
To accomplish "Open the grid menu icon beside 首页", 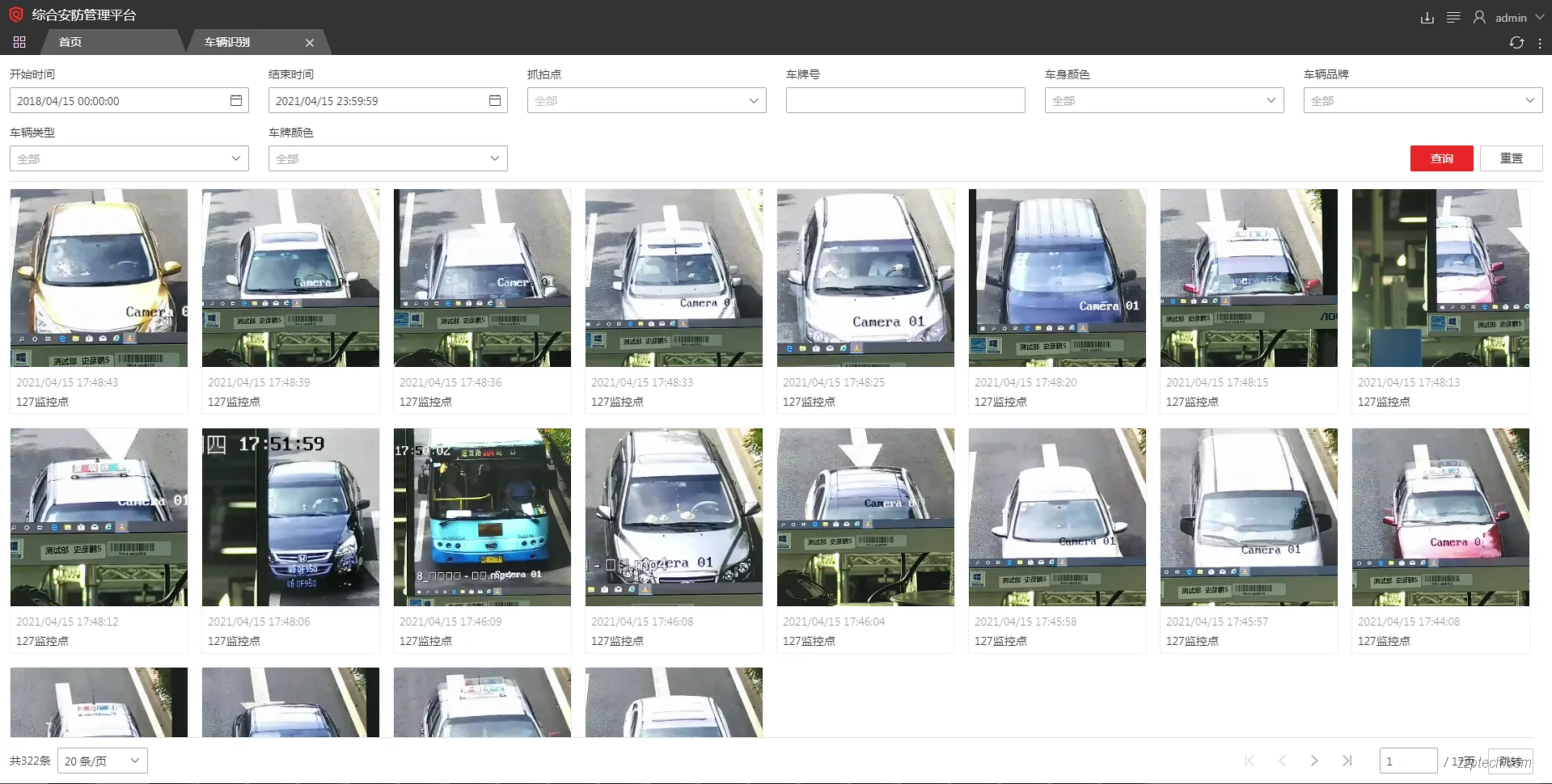I will (19, 42).
